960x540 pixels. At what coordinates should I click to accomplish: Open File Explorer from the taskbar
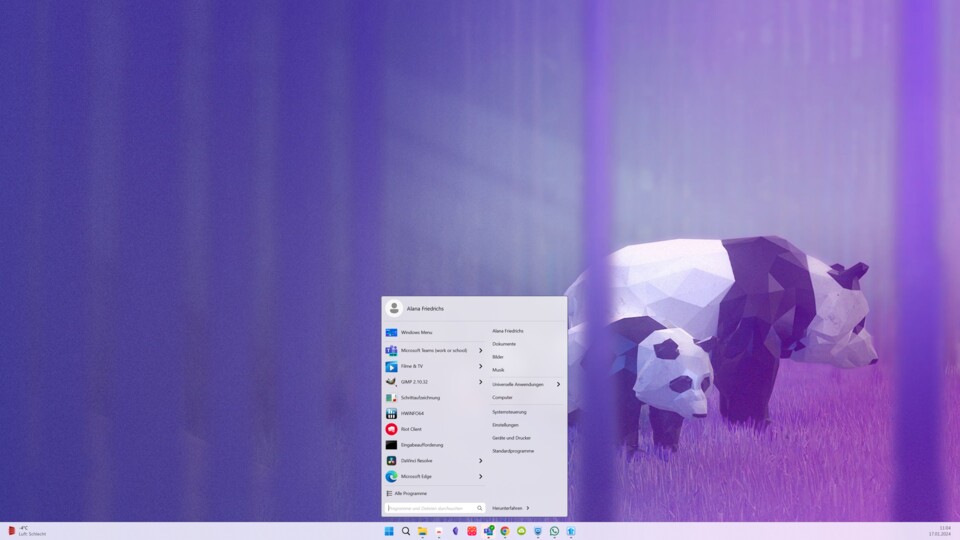pos(422,531)
